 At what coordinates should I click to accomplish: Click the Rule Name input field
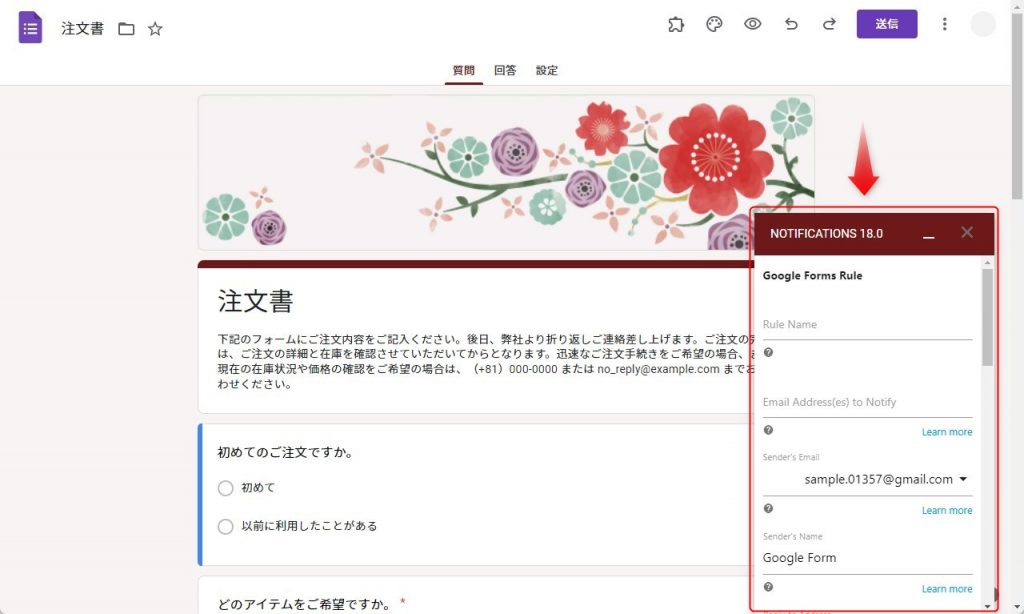click(867, 325)
